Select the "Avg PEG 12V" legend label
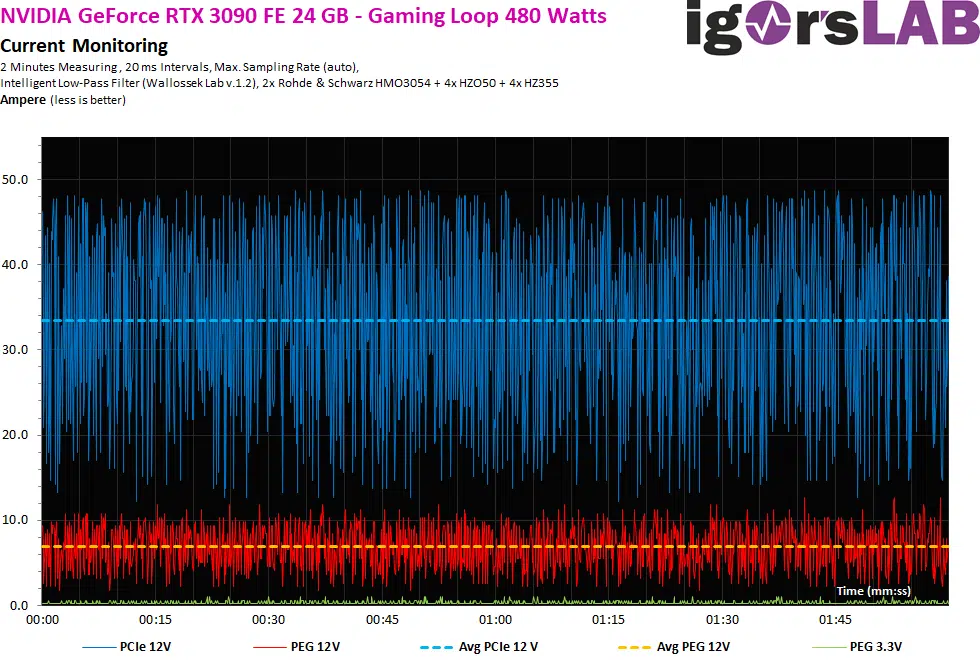 tap(693, 647)
